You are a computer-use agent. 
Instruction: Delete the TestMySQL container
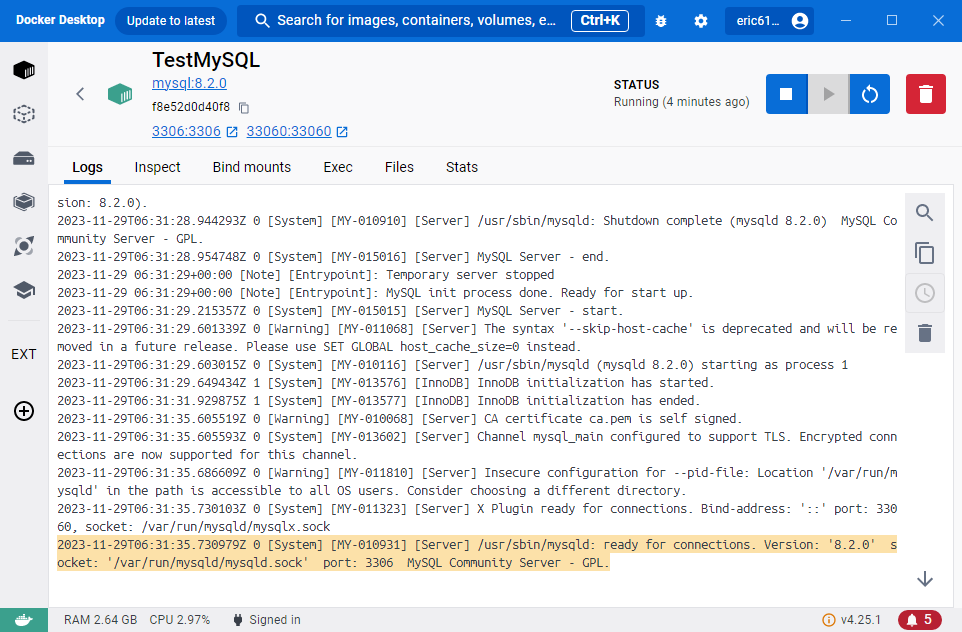(926, 94)
